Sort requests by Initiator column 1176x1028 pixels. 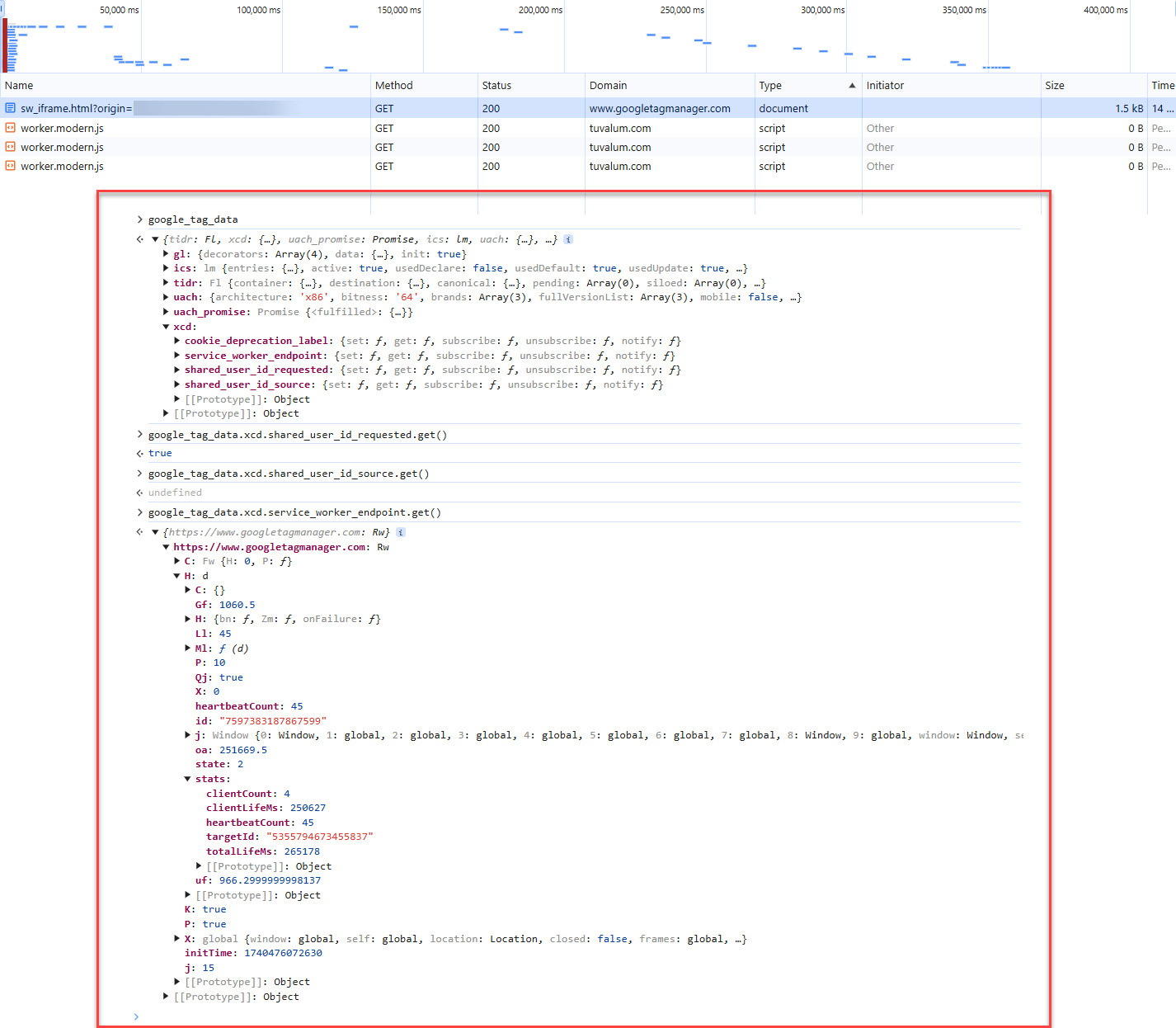(x=951, y=85)
